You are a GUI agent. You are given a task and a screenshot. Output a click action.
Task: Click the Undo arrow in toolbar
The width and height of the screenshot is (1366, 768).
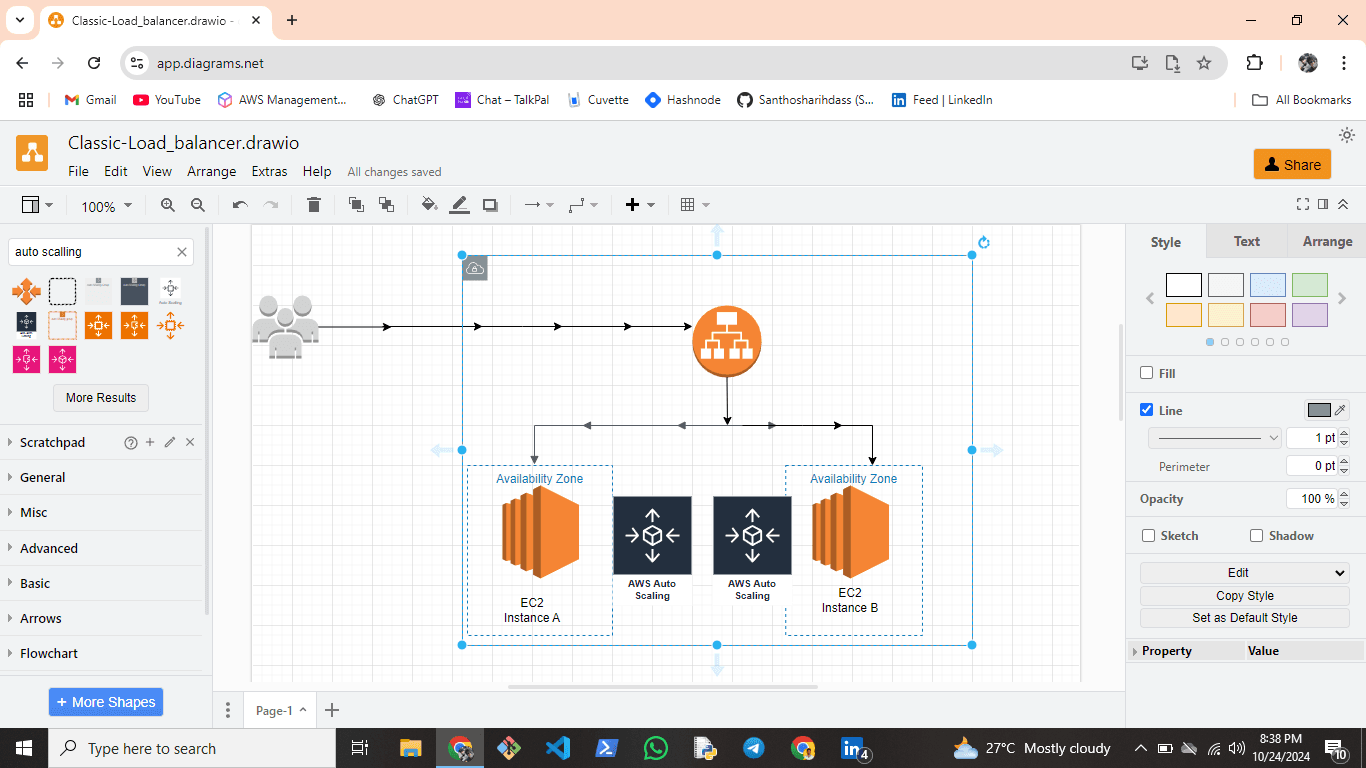pyautogui.click(x=240, y=205)
